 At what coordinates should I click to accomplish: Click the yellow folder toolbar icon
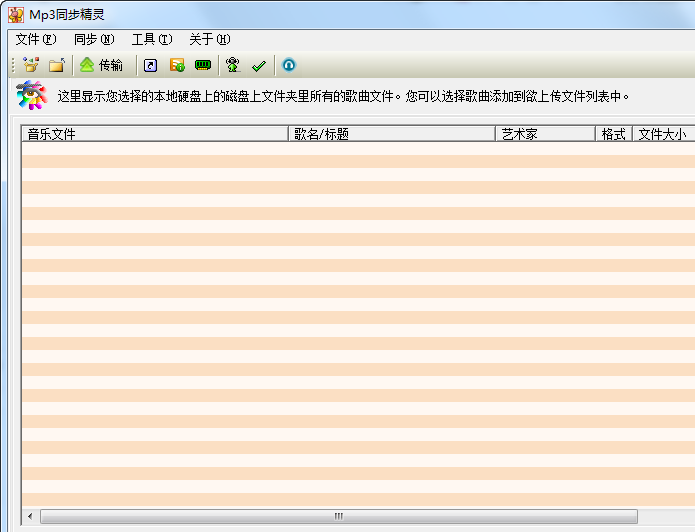pyautogui.click(x=57, y=65)
